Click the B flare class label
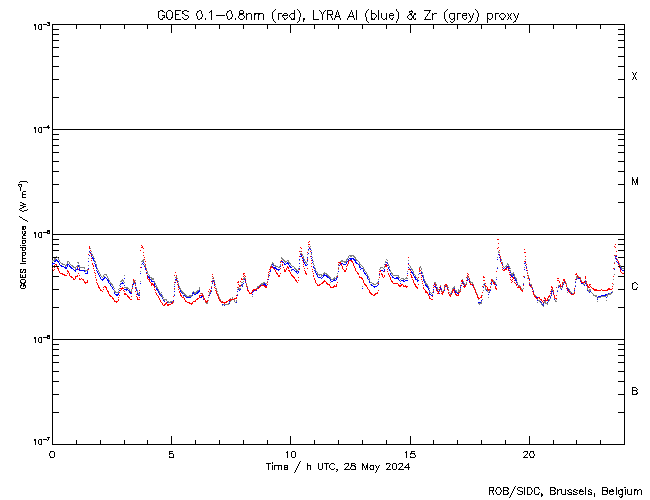Screen dimensions: 650x500 tap(635, 391)
